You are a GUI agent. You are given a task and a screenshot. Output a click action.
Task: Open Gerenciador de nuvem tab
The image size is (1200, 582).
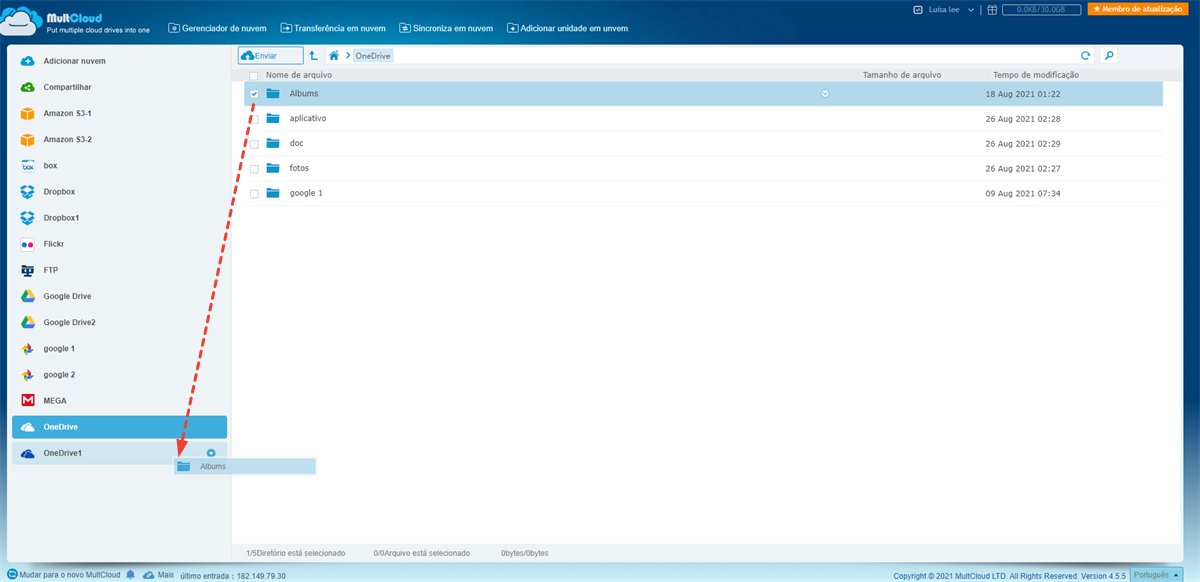[217, 28]
